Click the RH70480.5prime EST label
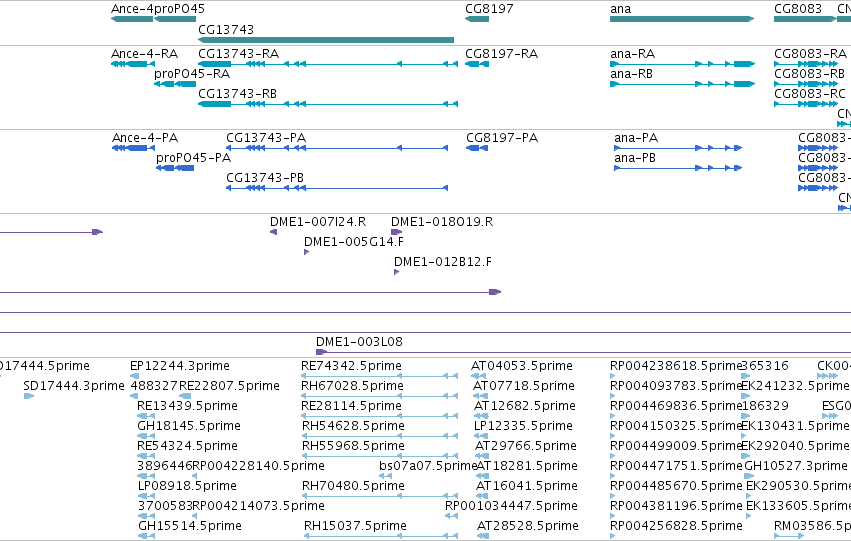This screenshot has height=541, width=851. [353, 486]
